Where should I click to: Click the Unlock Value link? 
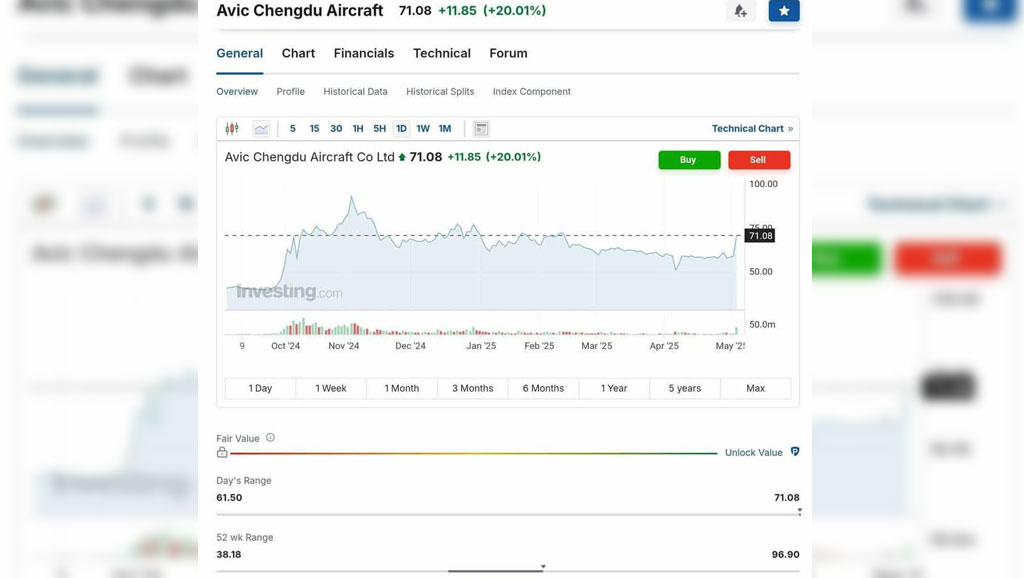[754, 453]
